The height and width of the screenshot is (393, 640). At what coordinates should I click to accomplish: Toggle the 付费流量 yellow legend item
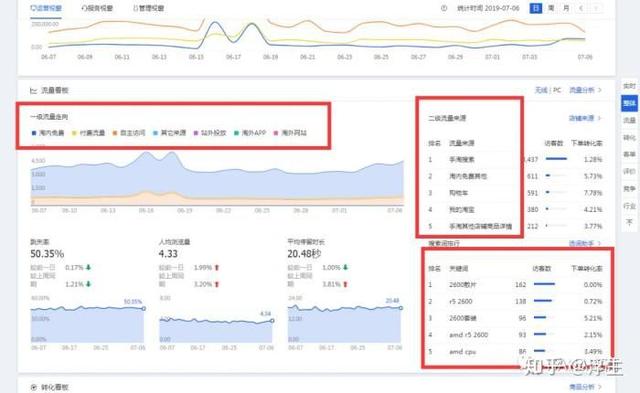click(89, 133)
